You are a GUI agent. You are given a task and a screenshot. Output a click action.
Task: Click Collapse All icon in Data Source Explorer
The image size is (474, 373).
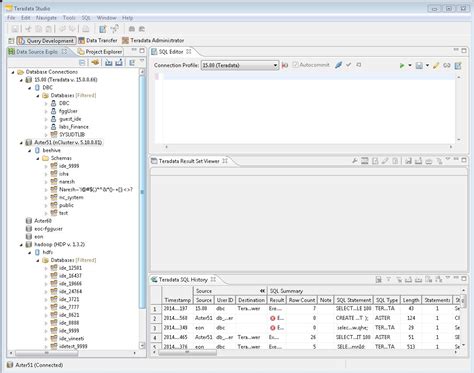click(82, 62)
